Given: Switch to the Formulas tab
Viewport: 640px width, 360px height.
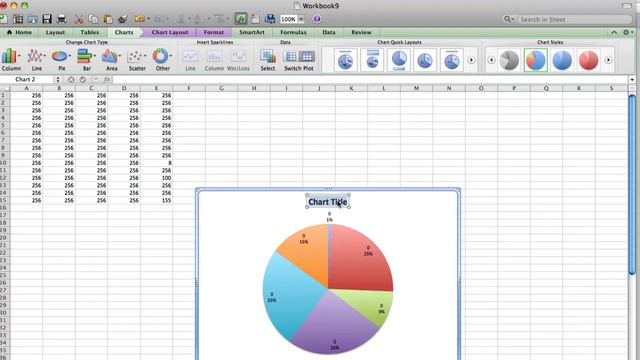Looking at the screenshot, I should point(293,32).
